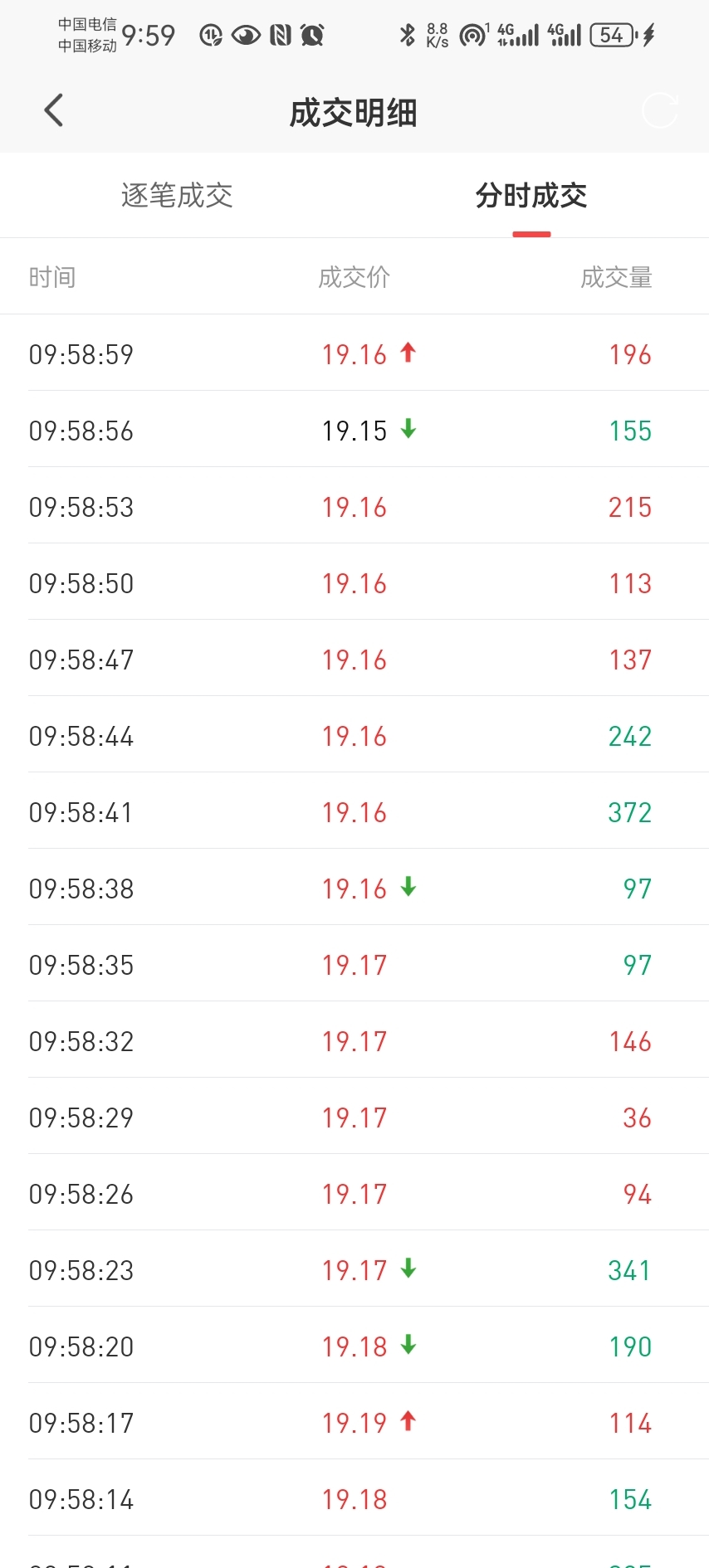Tap the refresh icon in header
Viewport: 709px width, 1568px height.
point(659,111)
